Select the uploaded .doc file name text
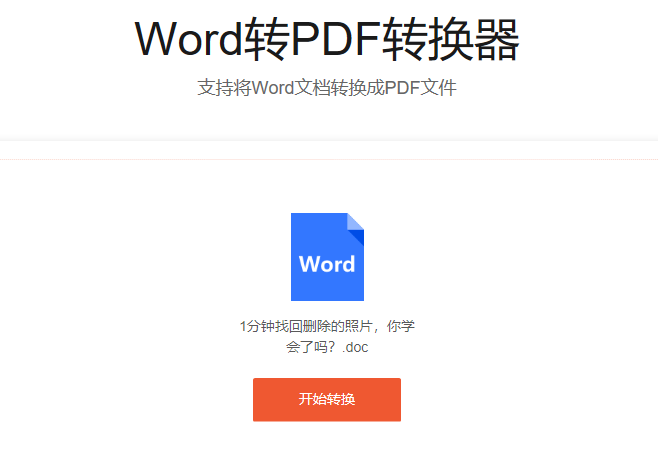 point(327,336)
